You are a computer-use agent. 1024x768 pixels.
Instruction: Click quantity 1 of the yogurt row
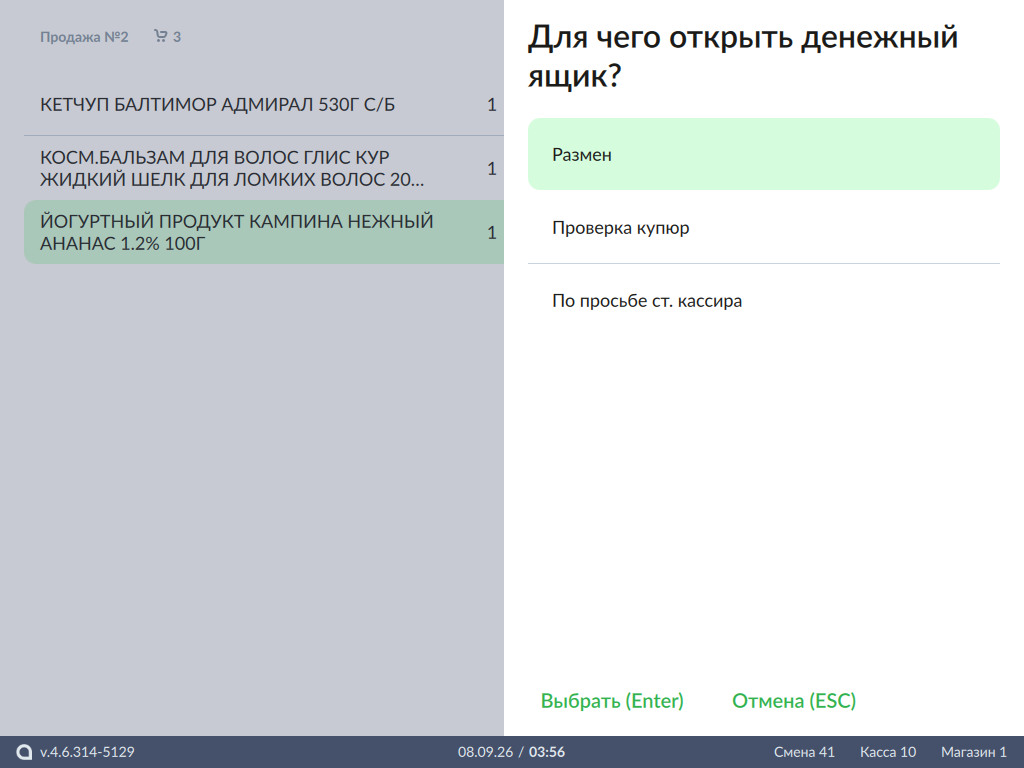492,232
